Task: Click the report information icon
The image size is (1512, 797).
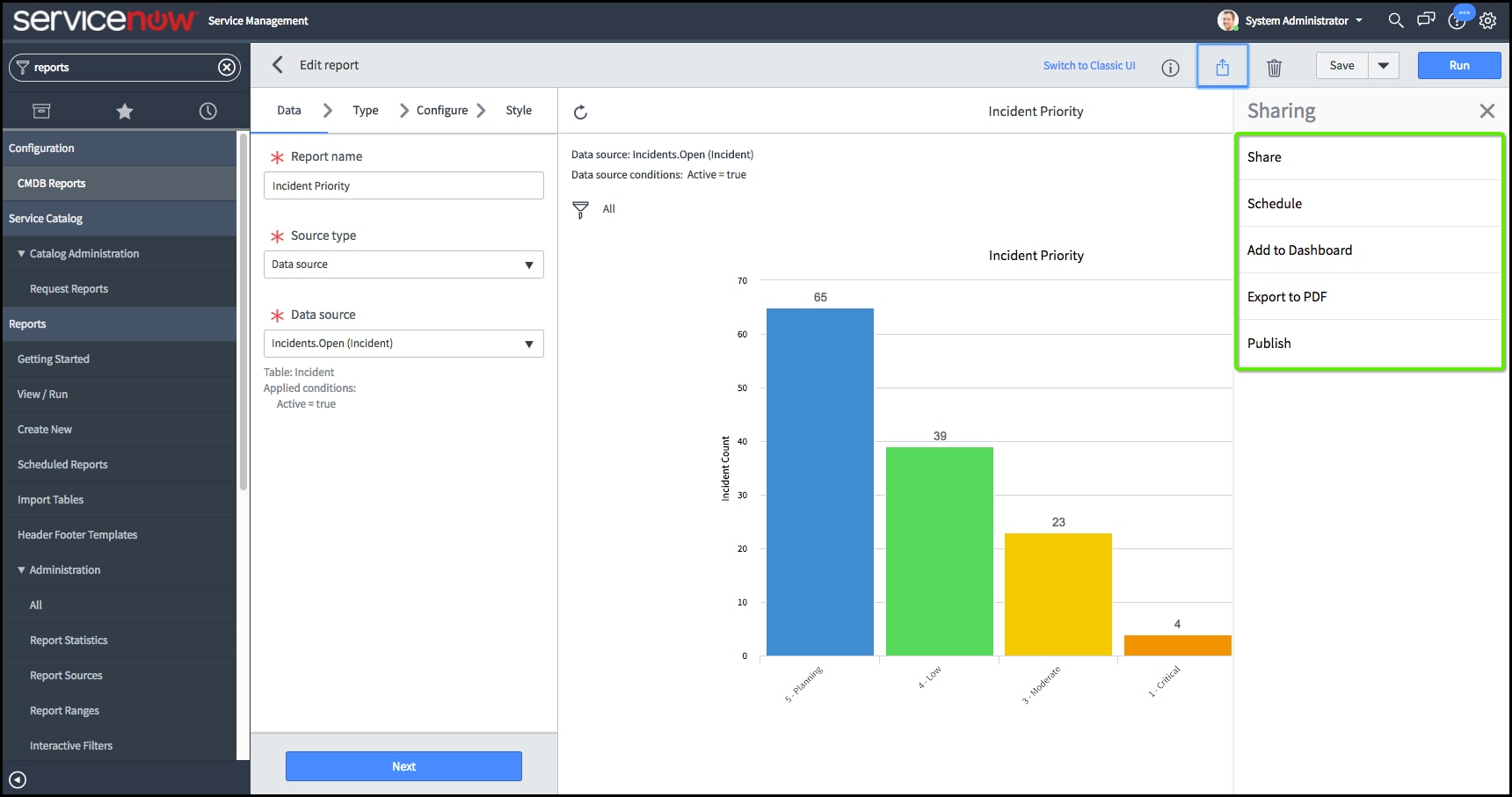Action: pos(1170,68)
